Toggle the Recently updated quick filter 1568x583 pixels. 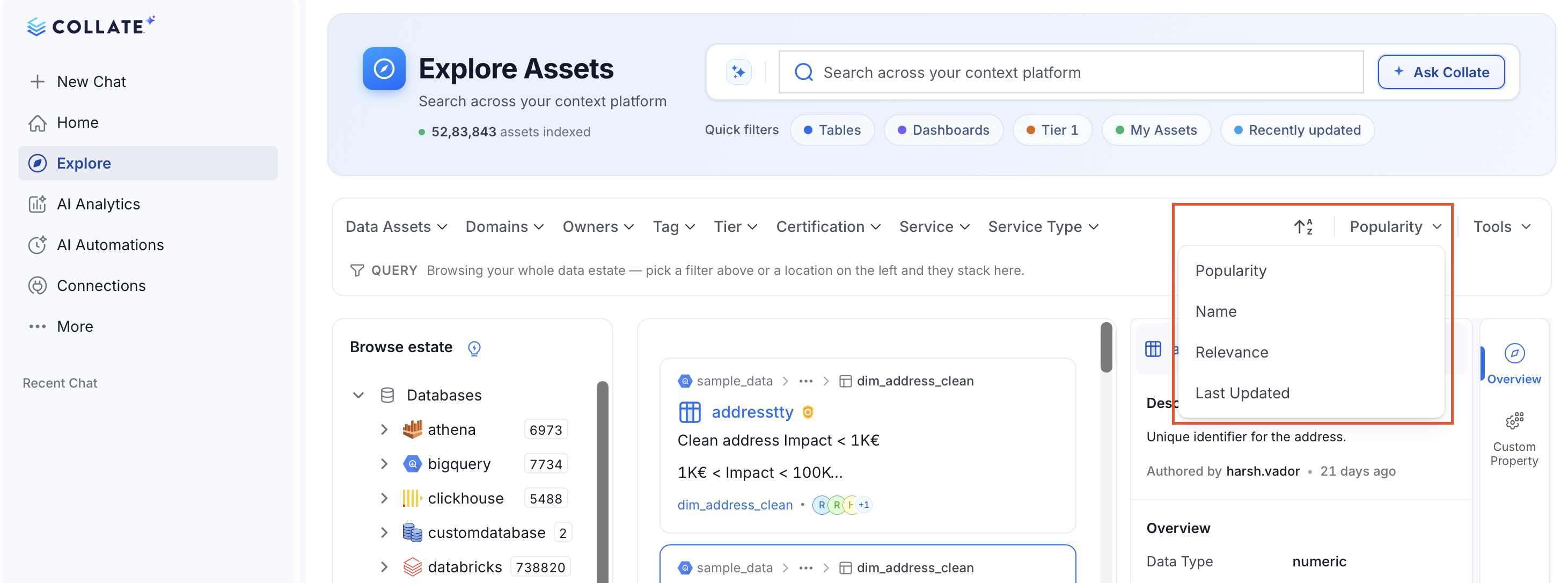(1297, 130)
